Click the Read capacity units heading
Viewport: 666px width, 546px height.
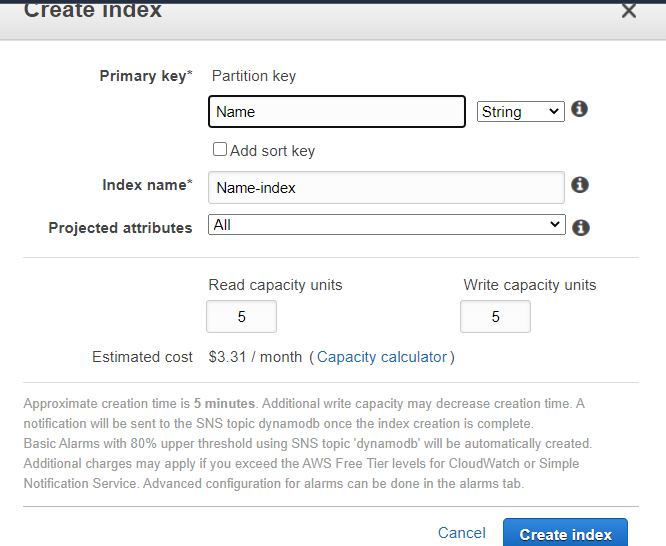(275, 285)
